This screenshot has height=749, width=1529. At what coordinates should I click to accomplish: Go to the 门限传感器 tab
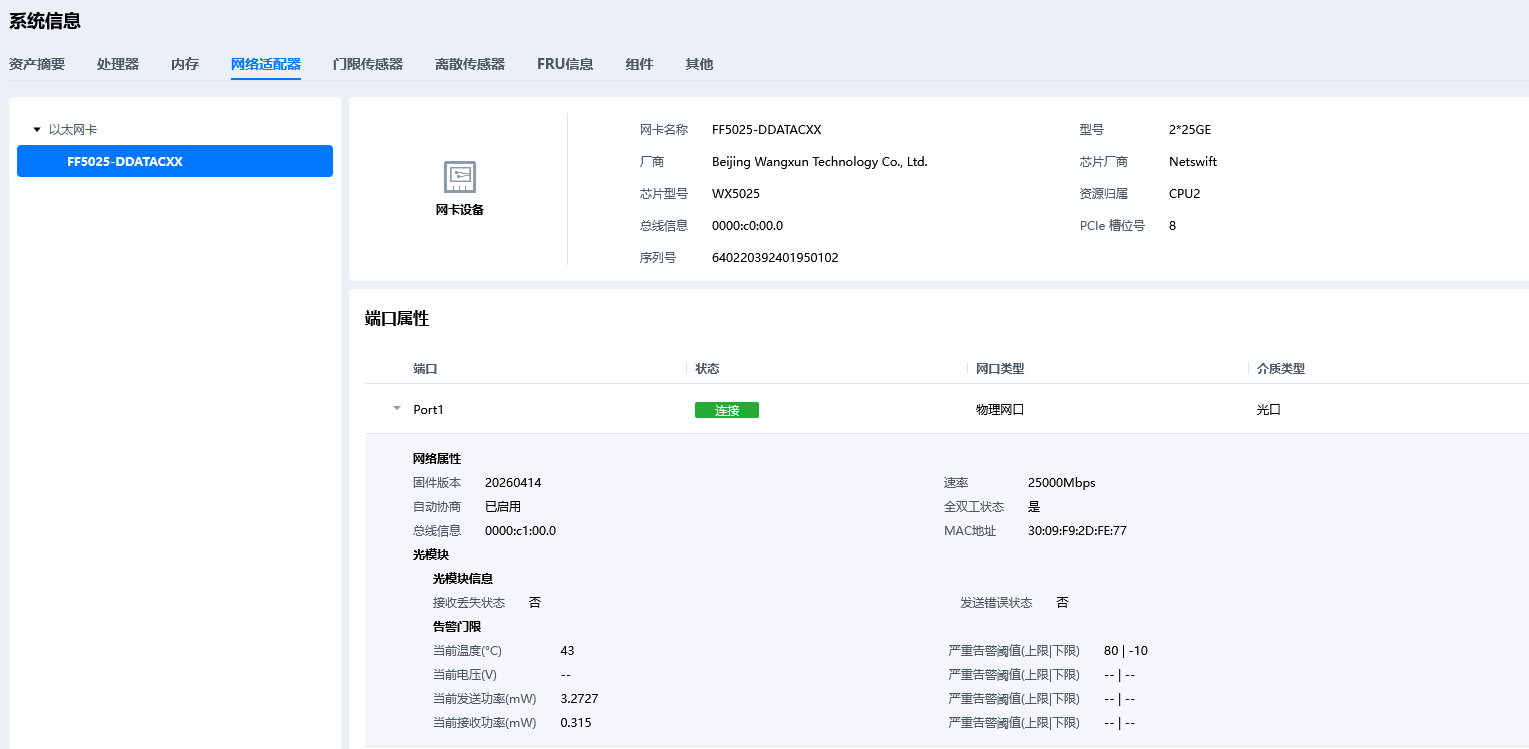(368, 64)
